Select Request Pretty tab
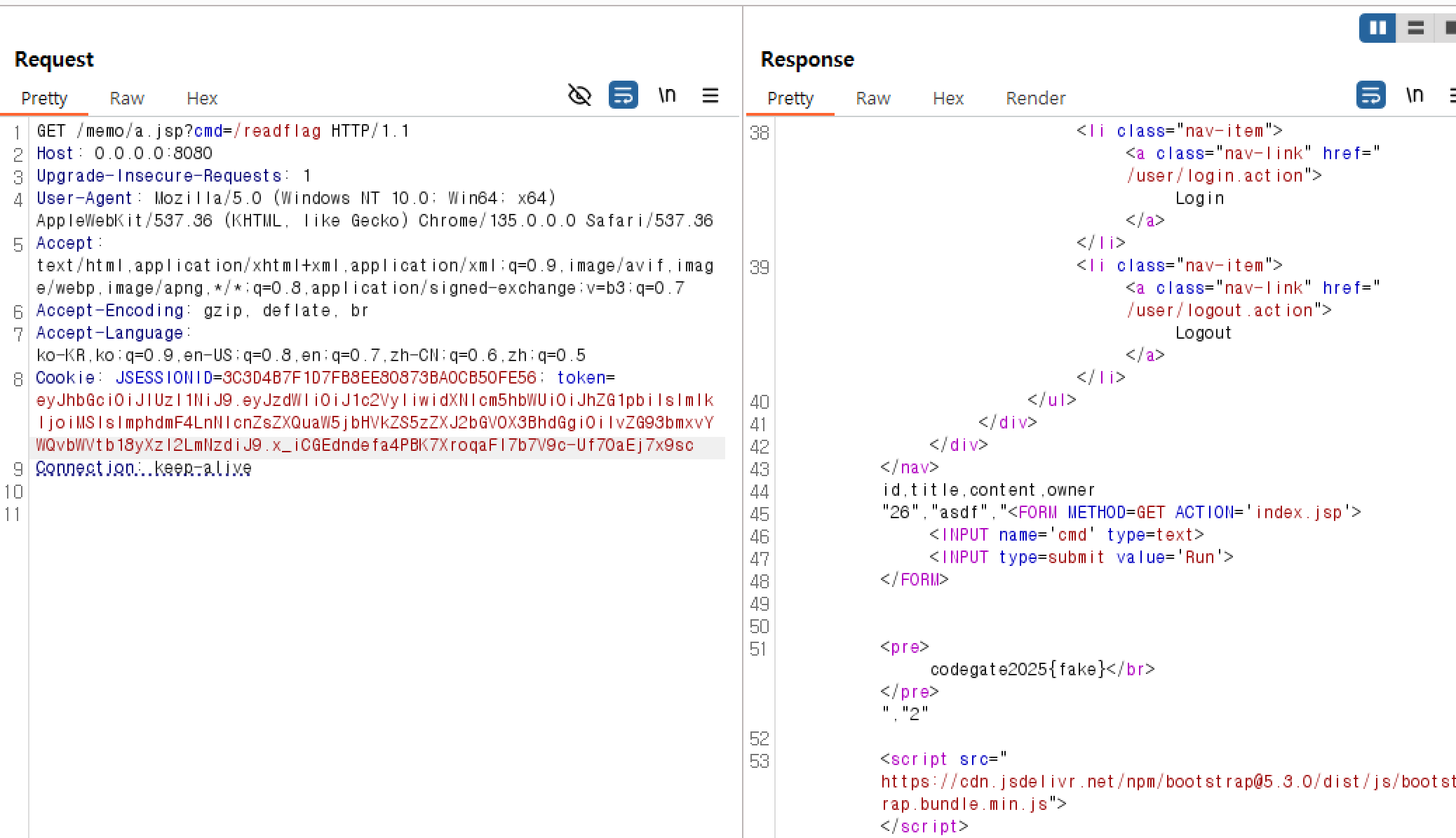Image resolution: width=1456 pixels, height=838 pixels. pyautogui.click(x=44, y=98)
